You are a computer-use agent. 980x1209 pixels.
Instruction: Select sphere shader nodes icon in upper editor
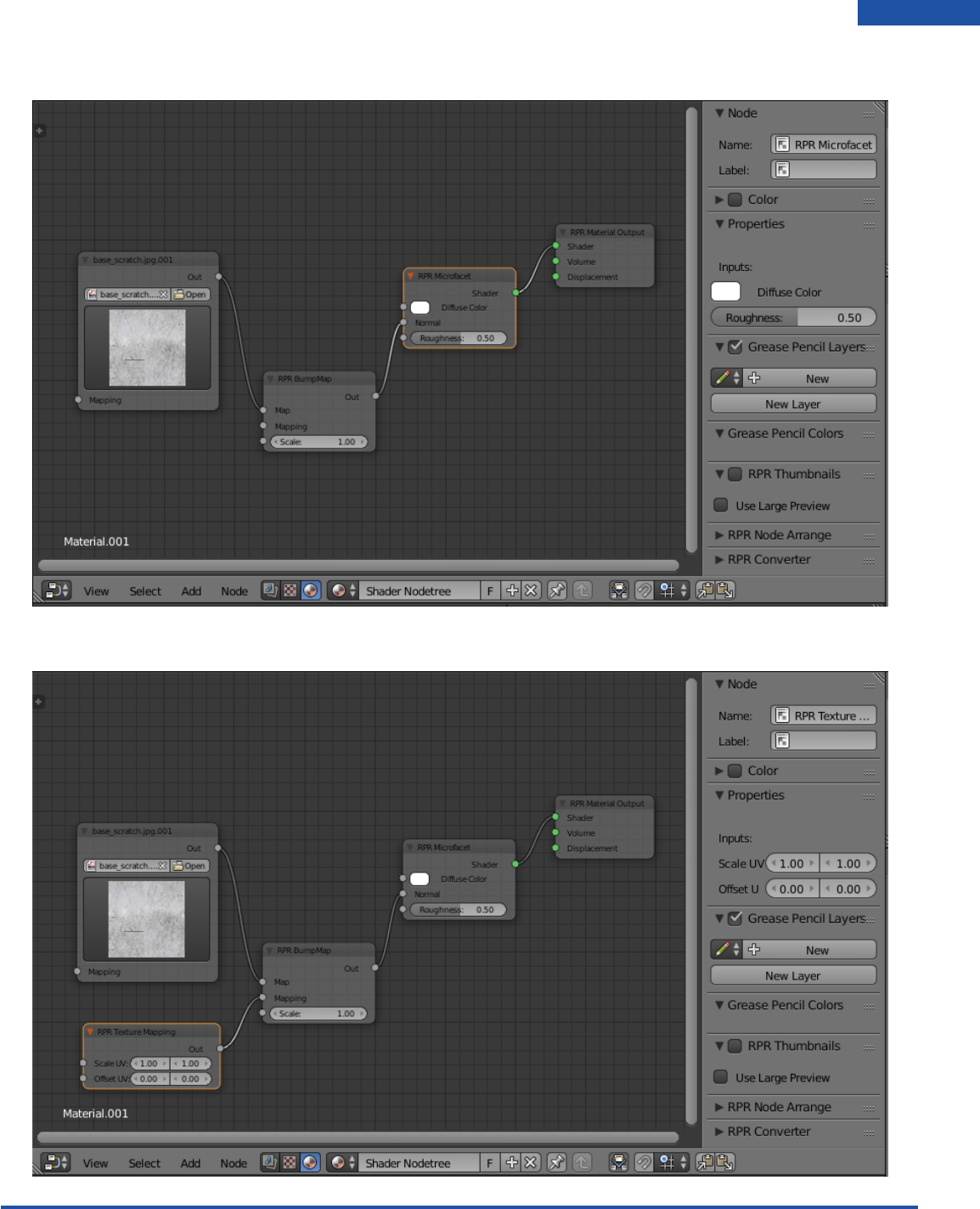click(x=311, y=590)
